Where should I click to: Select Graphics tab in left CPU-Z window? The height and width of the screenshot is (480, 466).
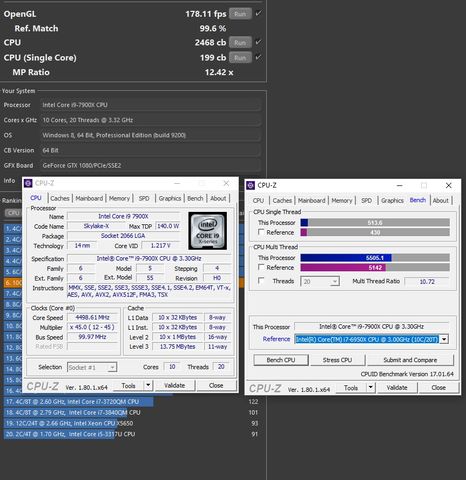point(170,198)
